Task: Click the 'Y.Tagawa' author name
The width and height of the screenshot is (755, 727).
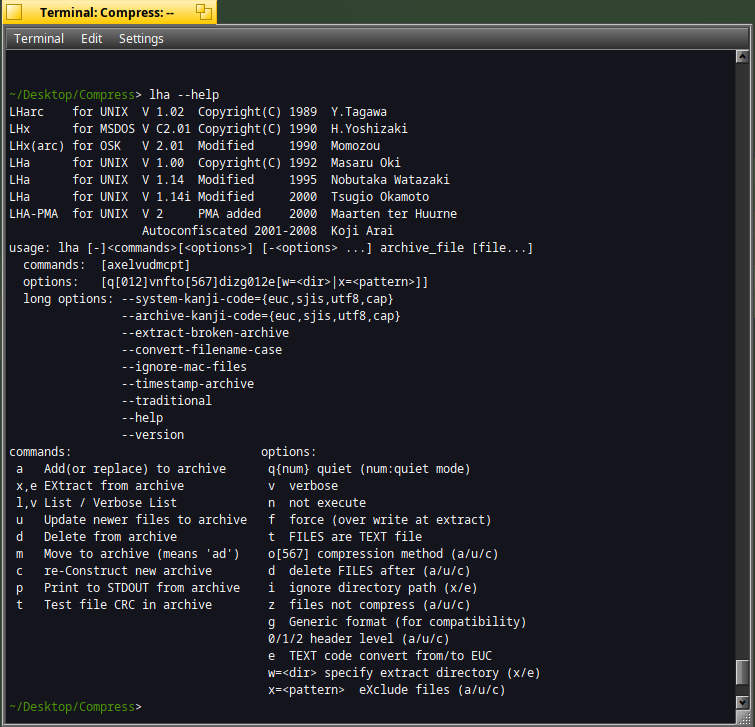Action: [359, 112]
